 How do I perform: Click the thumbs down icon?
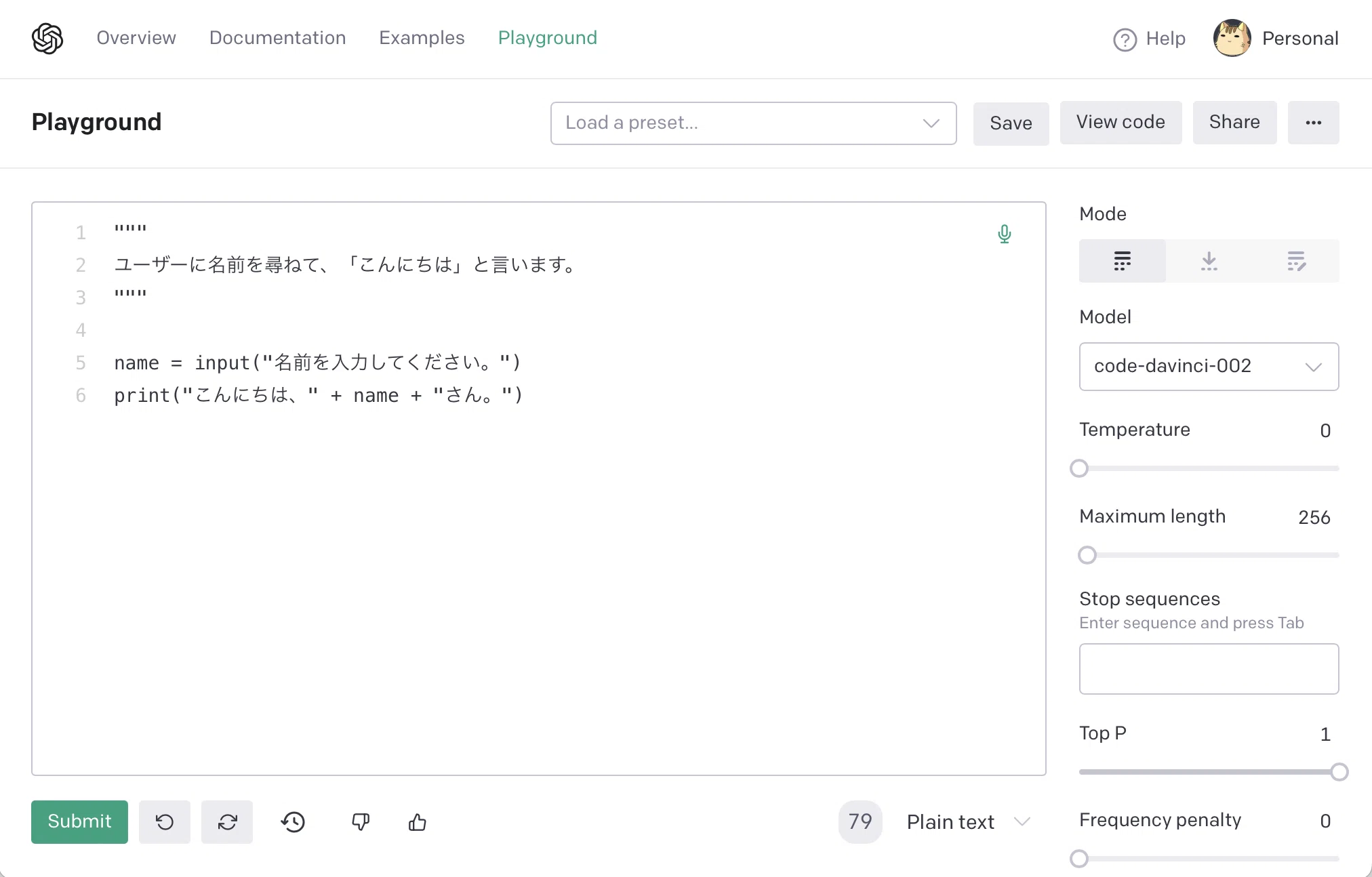click(x=361, y=822)
